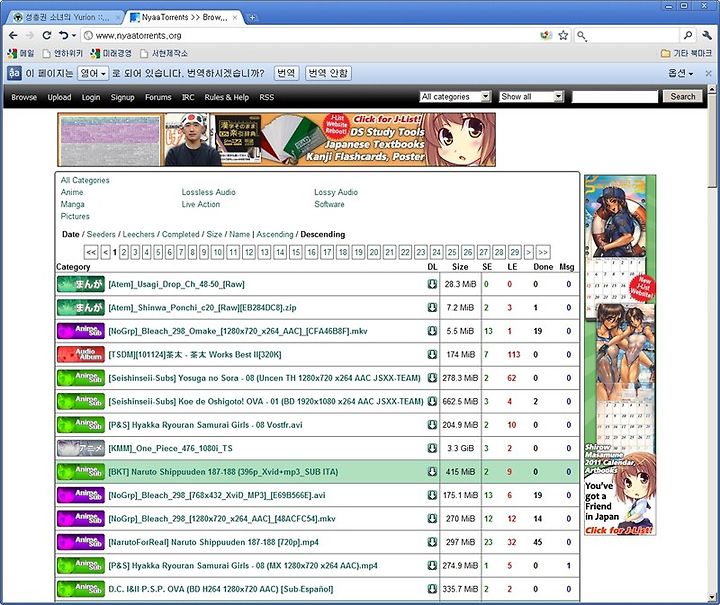Download Shinwa_Ponchi_c20 torrent via DL icon
Image resolution: width=720 pixels, height=605 pixels.
[432, 308]
